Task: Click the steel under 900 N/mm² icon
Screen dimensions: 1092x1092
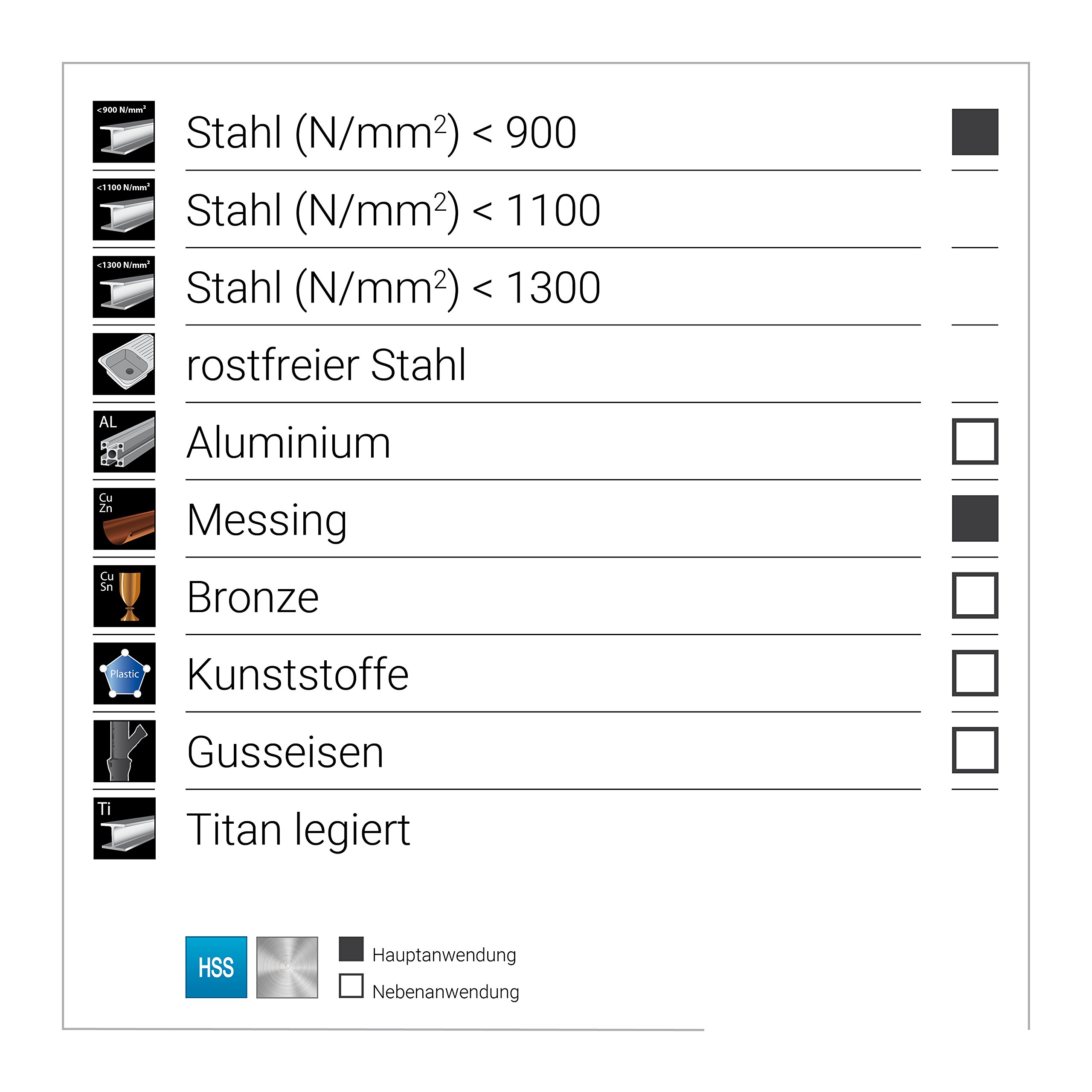Action: 124,132
